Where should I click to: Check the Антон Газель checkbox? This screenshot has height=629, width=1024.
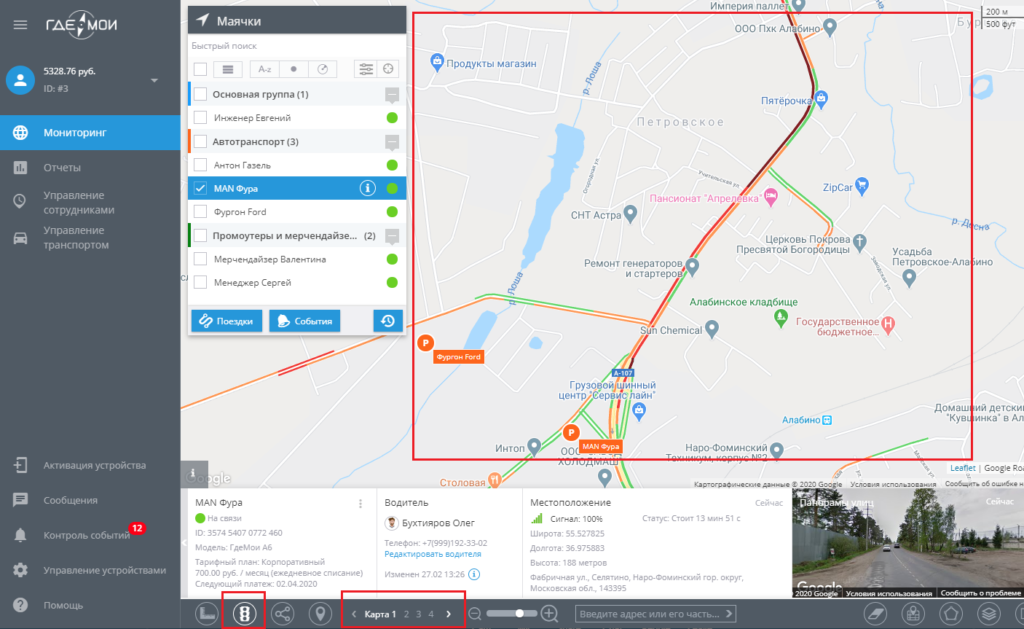(200, 165)
